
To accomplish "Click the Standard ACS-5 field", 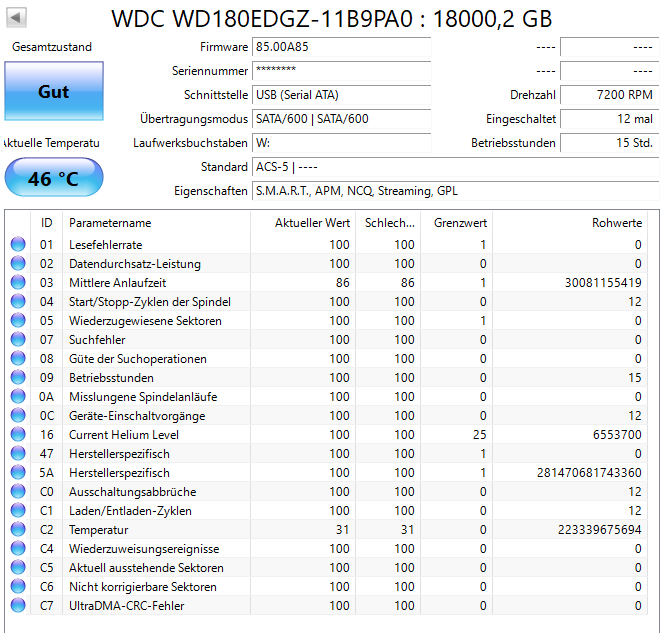I will [x=456, y=167].
